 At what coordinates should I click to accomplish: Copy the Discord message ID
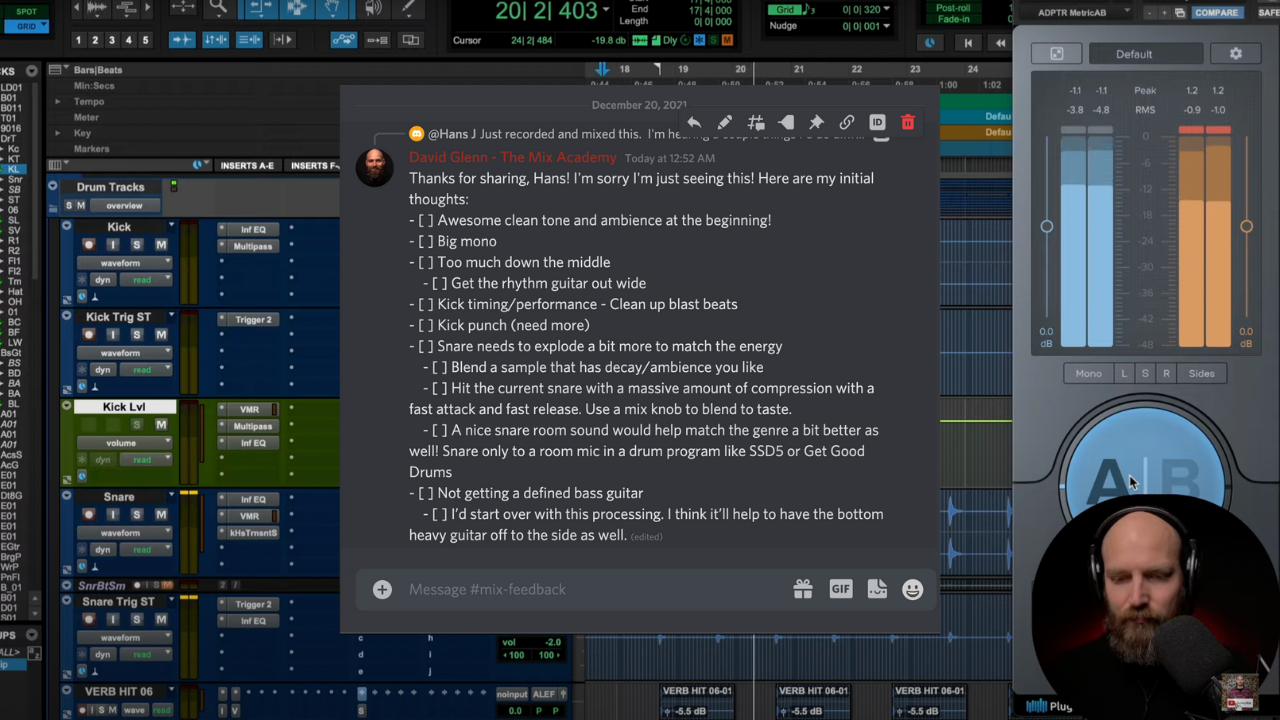(x=877, y=122)
